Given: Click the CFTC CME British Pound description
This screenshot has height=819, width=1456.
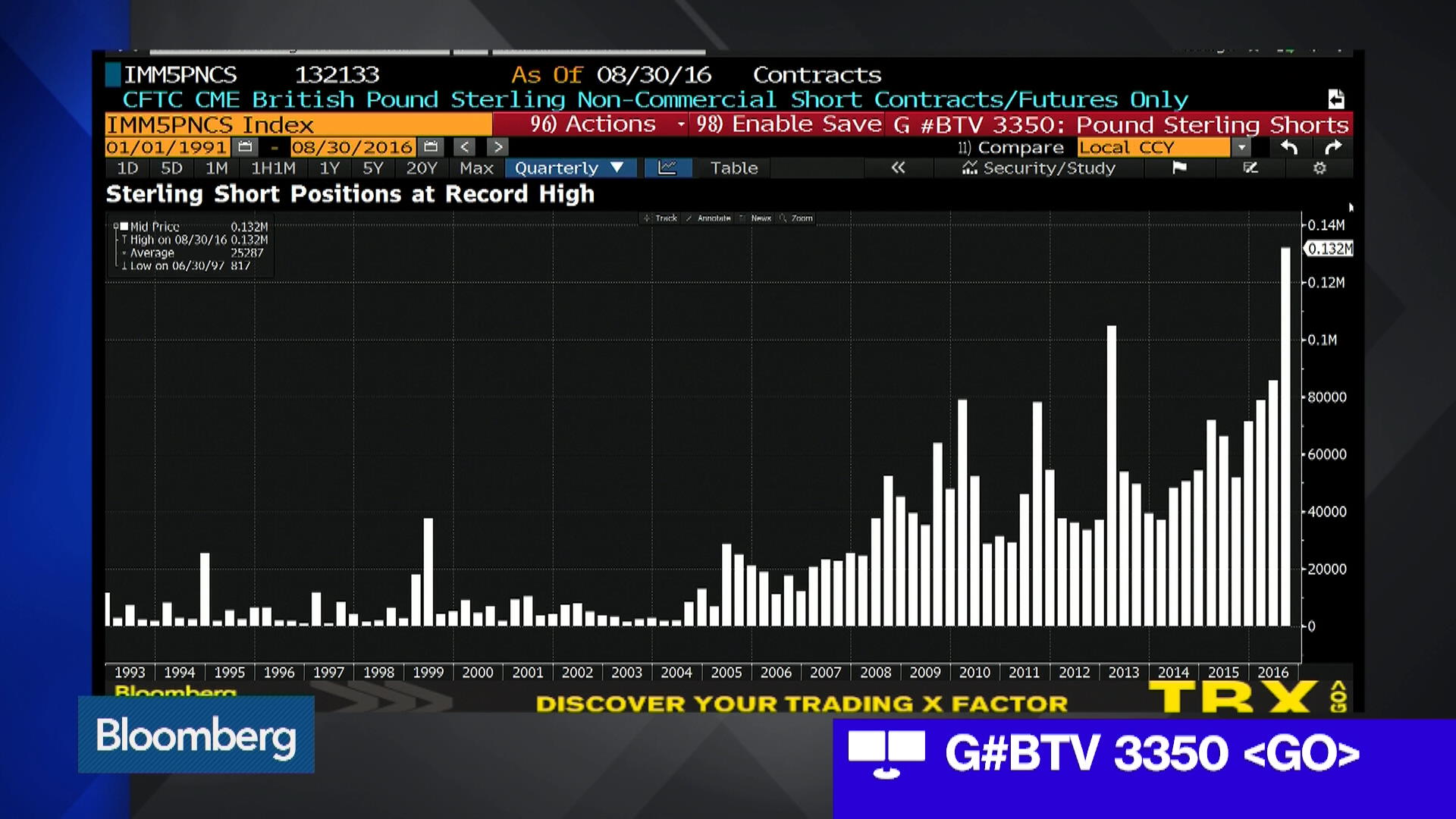Looking at the screenshot, I should click(x=655, y=99).
